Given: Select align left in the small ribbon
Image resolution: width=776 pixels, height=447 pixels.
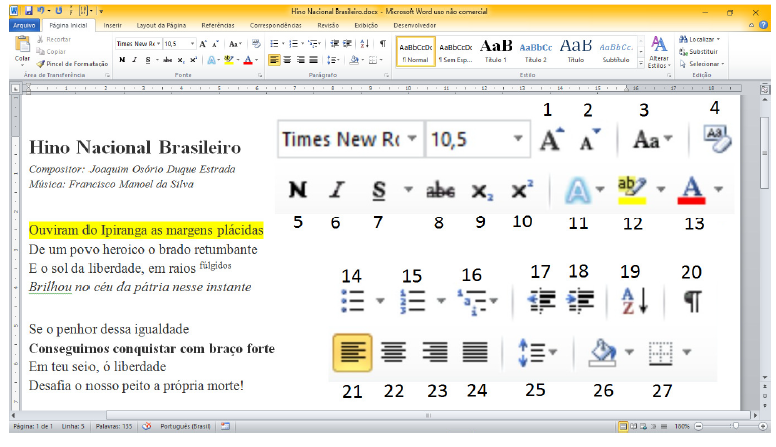Looking at the screenshot, I should click(x=274, y=60).
